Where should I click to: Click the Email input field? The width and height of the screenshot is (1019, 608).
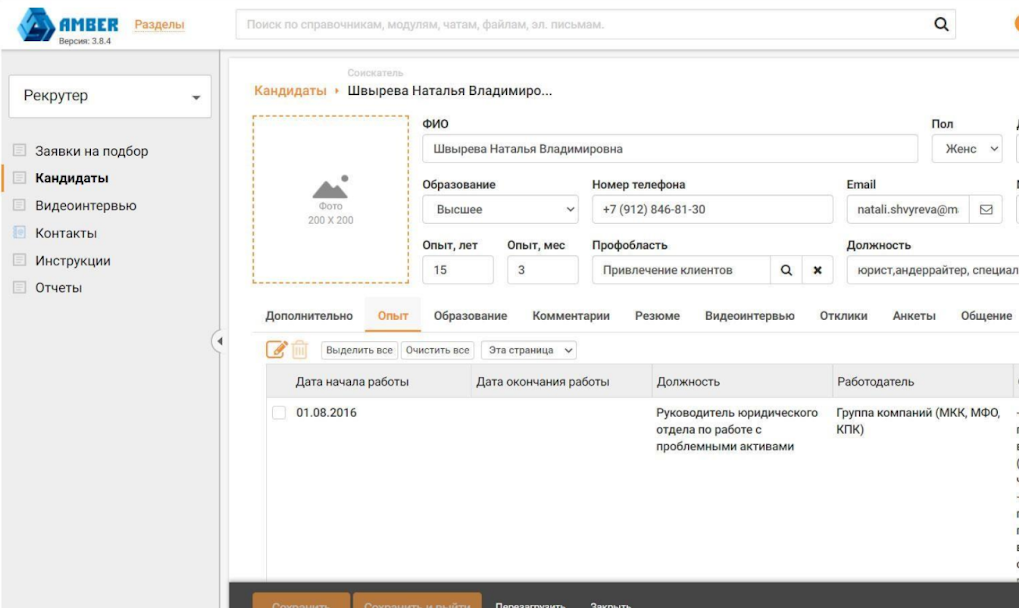(x=908, y=209)
